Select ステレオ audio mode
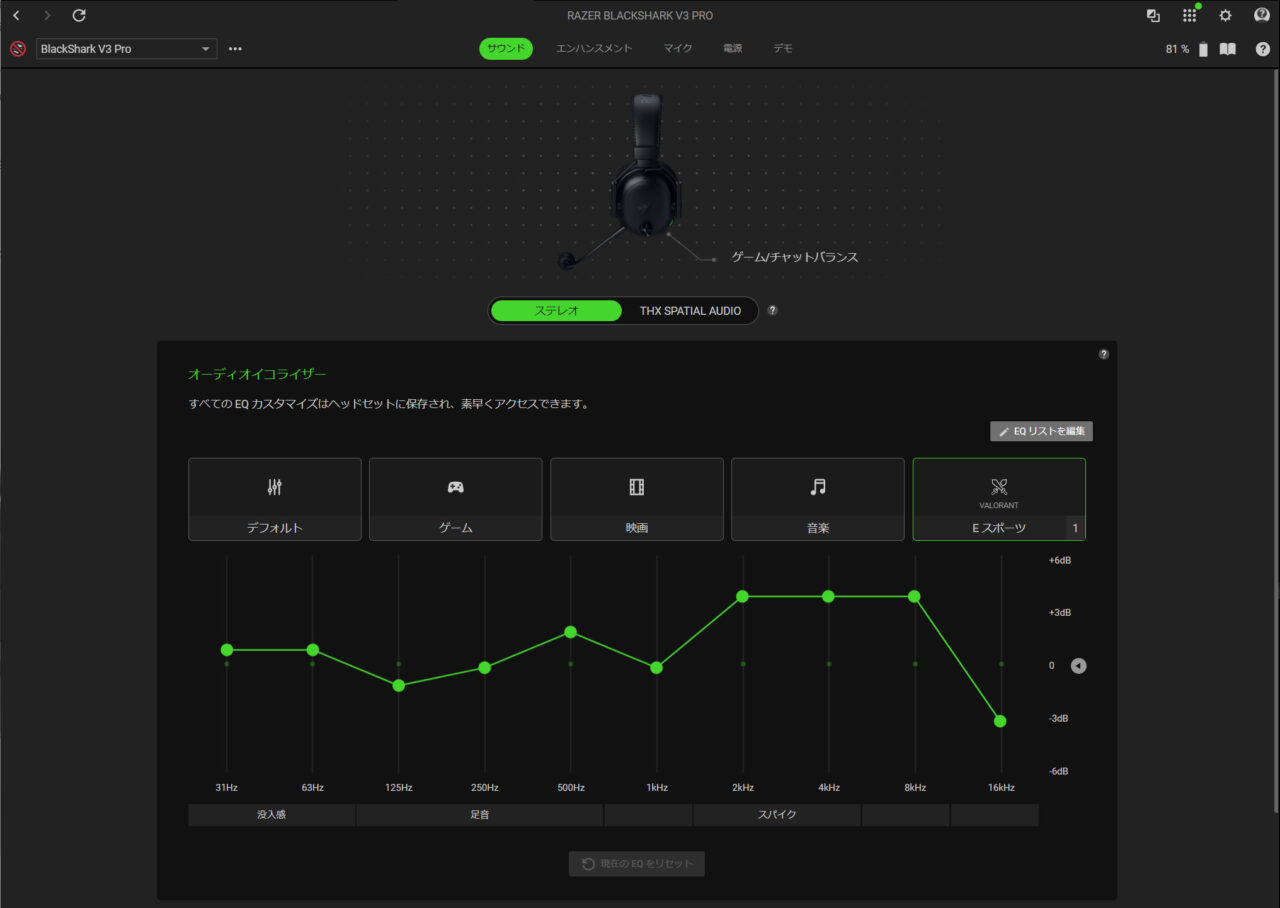The height and width of the screenshot is (908, 1280). click(556, 311)
